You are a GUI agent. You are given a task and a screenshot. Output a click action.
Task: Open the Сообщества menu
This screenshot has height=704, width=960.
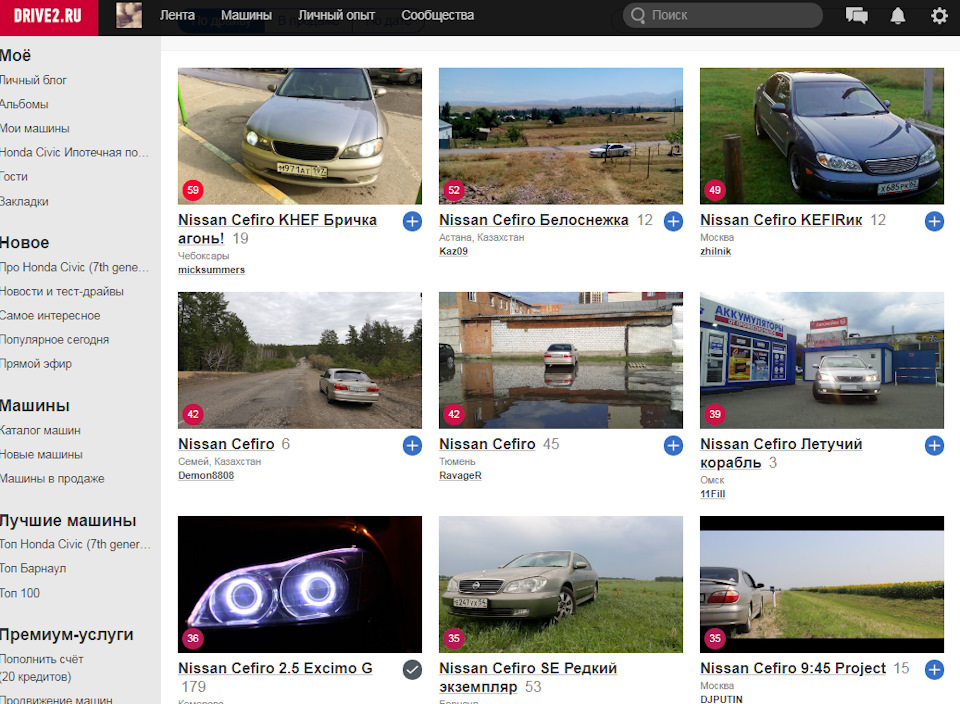pos(437,15)
